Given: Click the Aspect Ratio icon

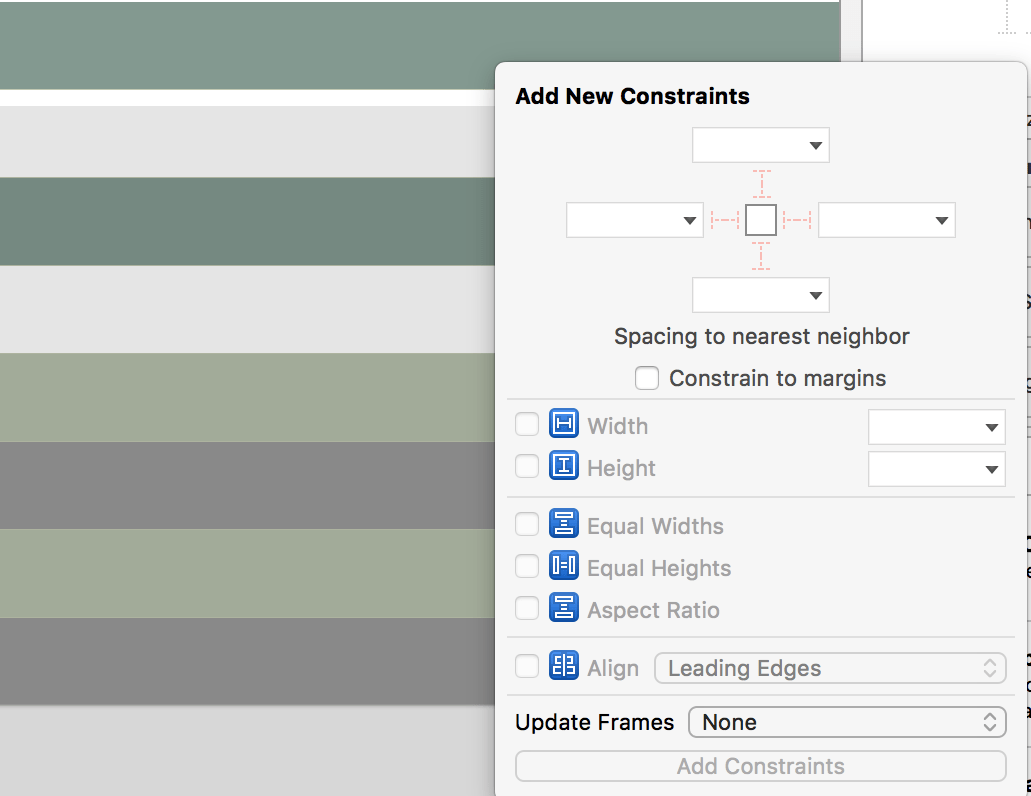Looking at the screenshot, I should (x=563, y=609).
